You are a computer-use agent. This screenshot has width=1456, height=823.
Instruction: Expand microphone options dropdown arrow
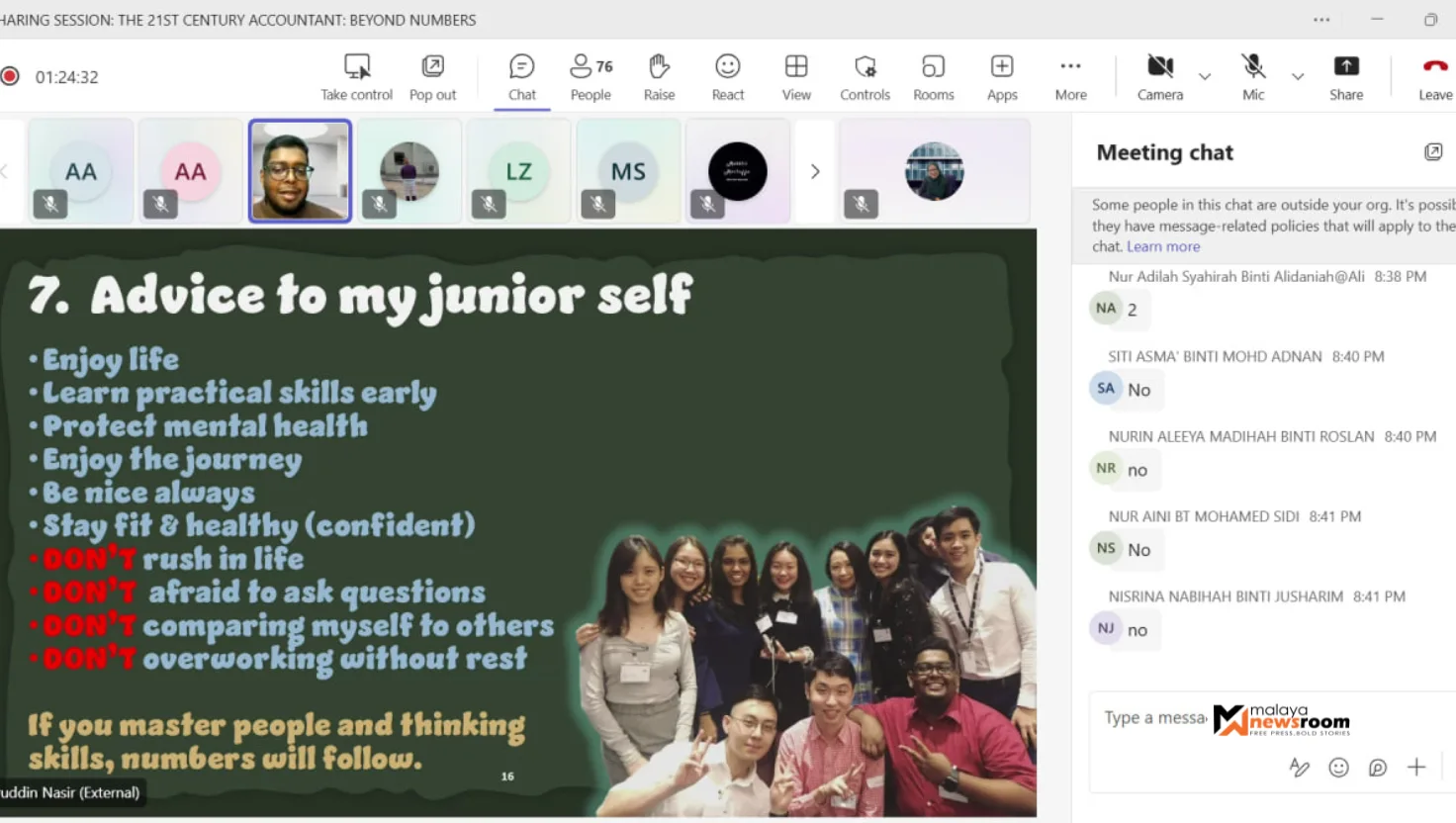coord(1298,76)
